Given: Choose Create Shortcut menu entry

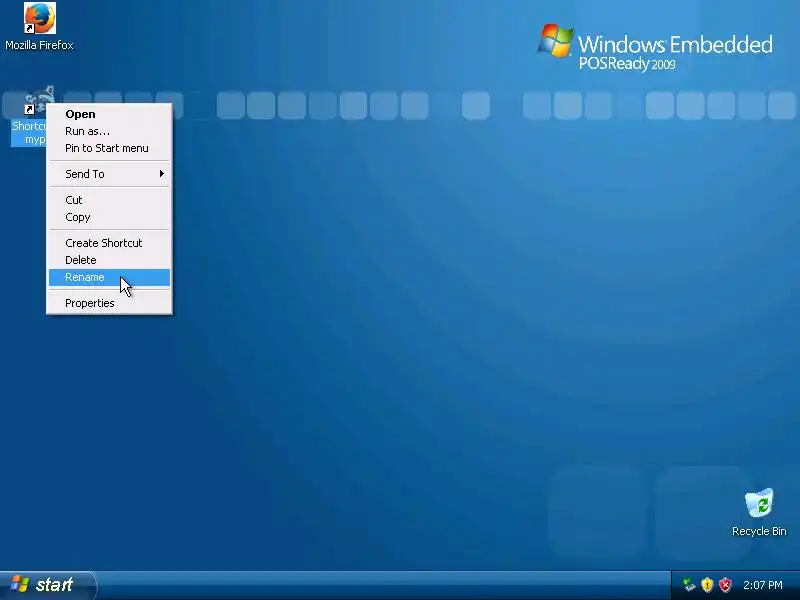Looking at the screenshot, I should tap(109, 243).
